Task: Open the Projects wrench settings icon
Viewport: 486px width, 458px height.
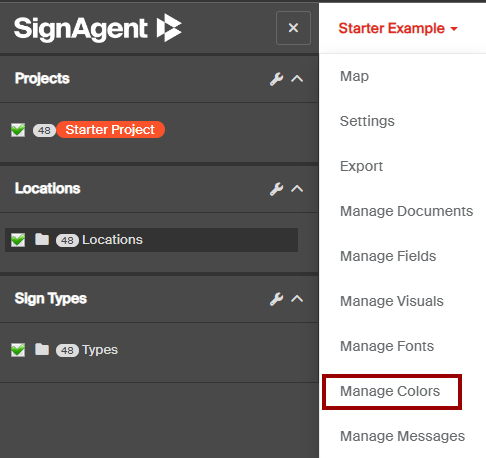Action: 276,79
